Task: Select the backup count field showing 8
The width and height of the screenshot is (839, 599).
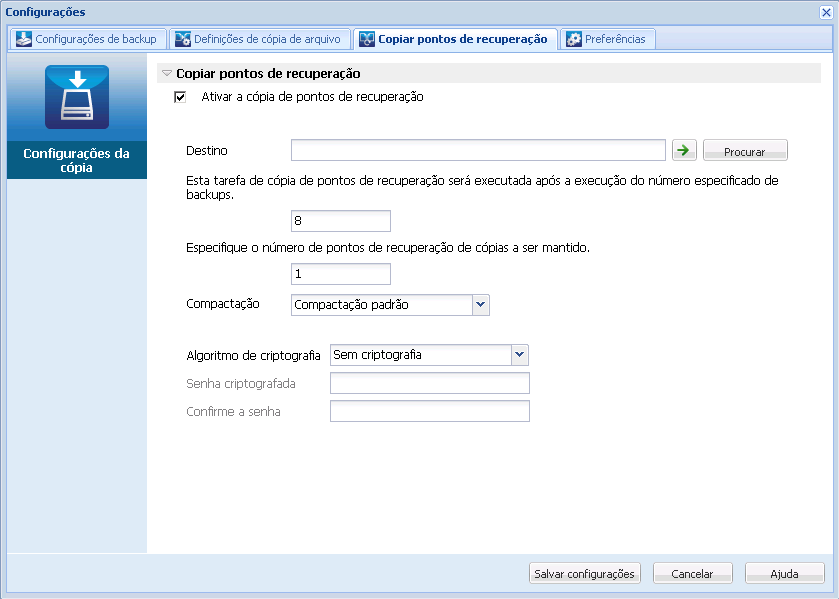Action: point(340,220)
